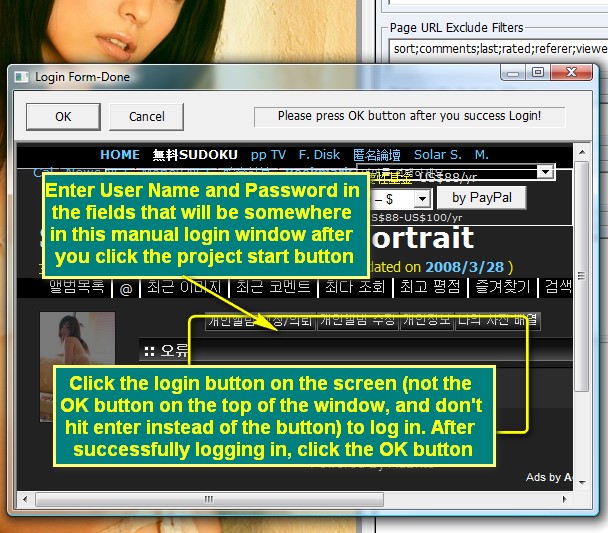Expand the dollar amount dropdown
Viewport: 608px width, 533px height.
pos(422,199)
